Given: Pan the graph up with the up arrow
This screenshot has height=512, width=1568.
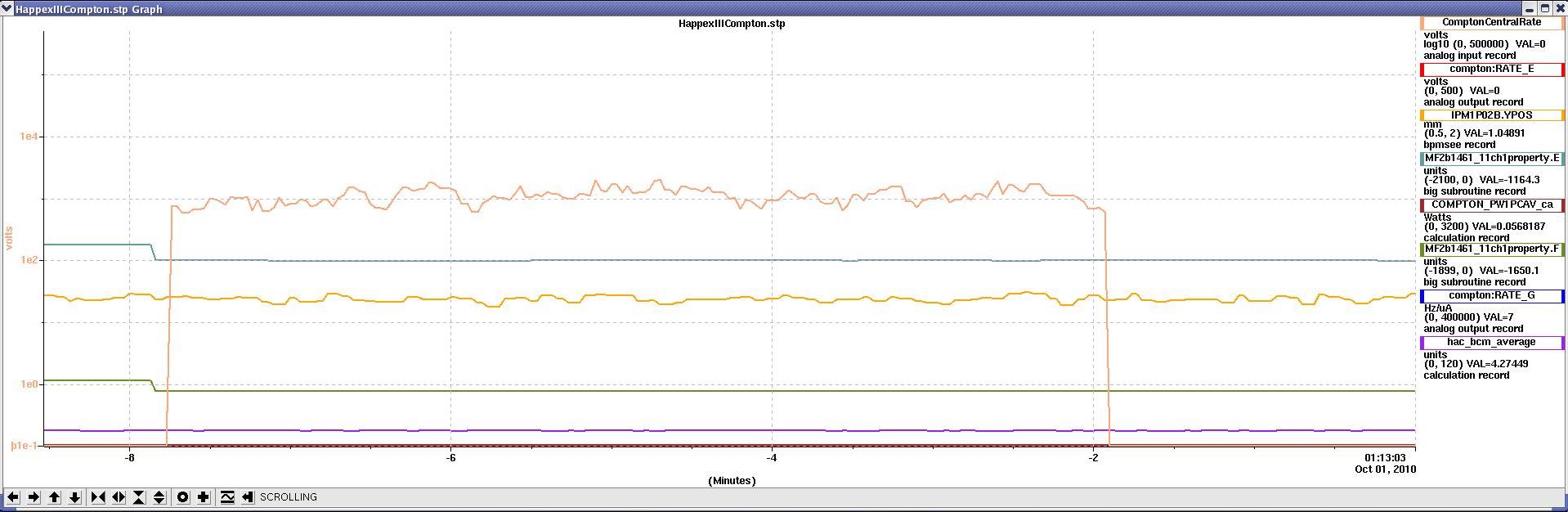Looking at the screenshot, I should tap(54, 497).
